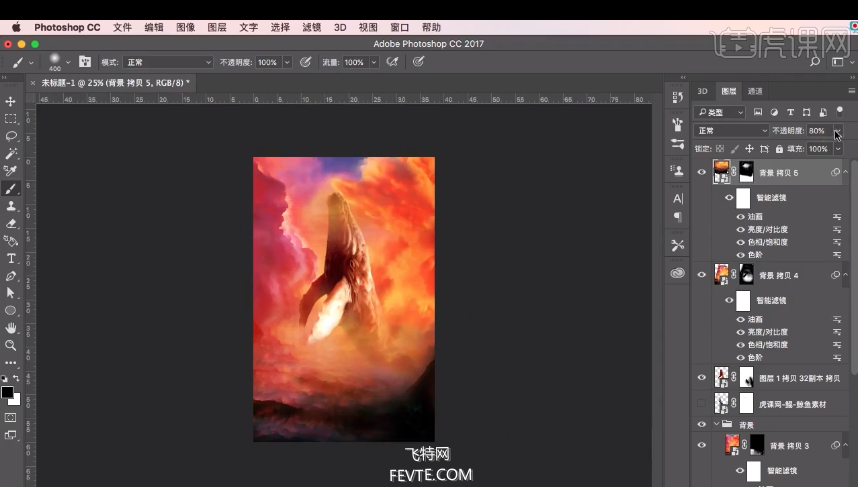Open the Brush presets panel icon
858x487 pixels.
677,125
